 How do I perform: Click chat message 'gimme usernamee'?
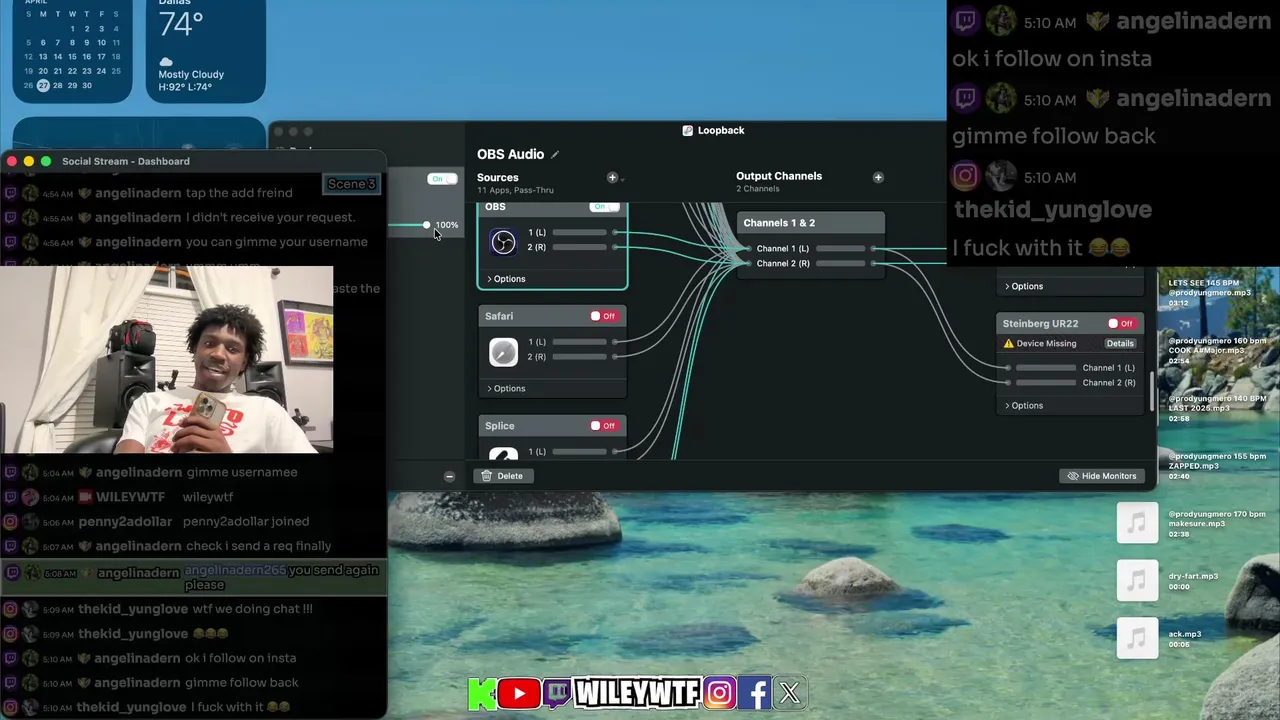point(242,472)
